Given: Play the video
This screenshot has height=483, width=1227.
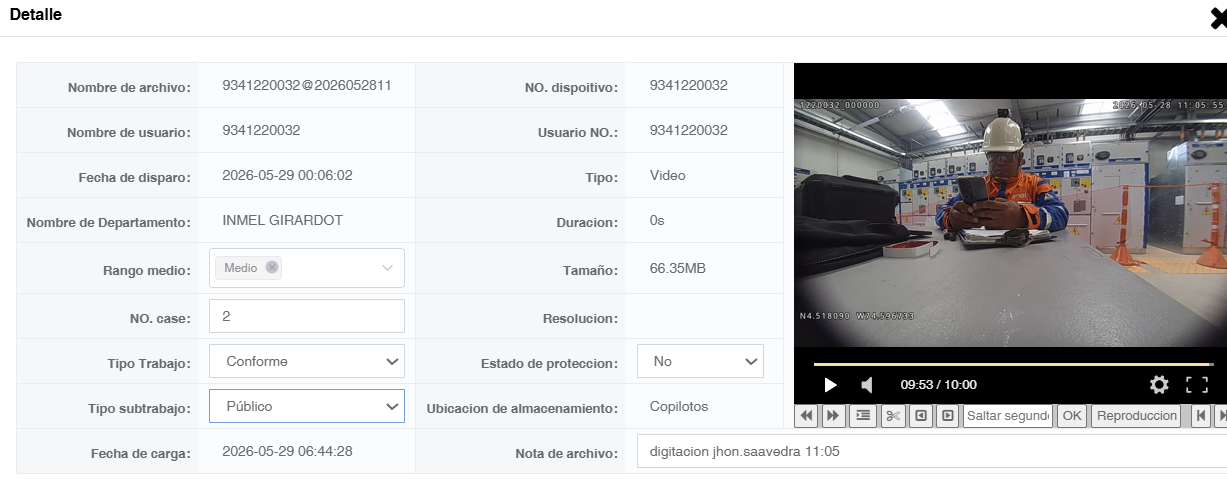Looking at the screenshot, I should click(830, 385).
